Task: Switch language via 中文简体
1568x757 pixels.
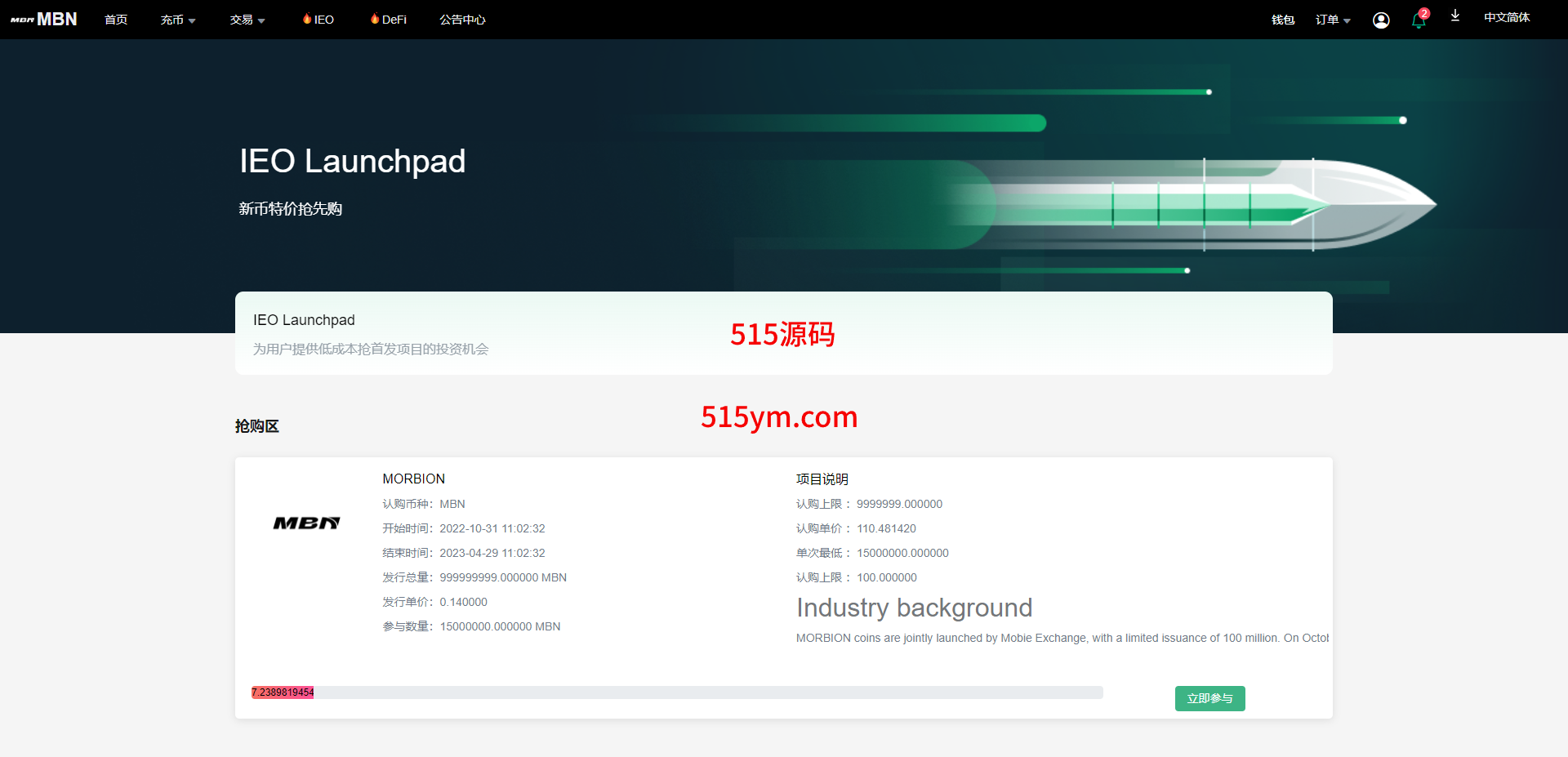Action: click(1507, 18)
